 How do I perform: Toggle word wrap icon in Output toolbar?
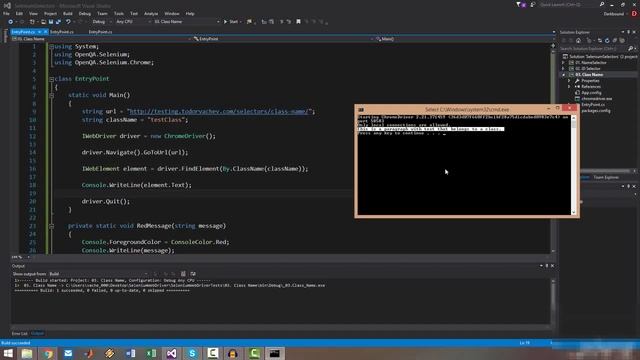click(193, 274)
